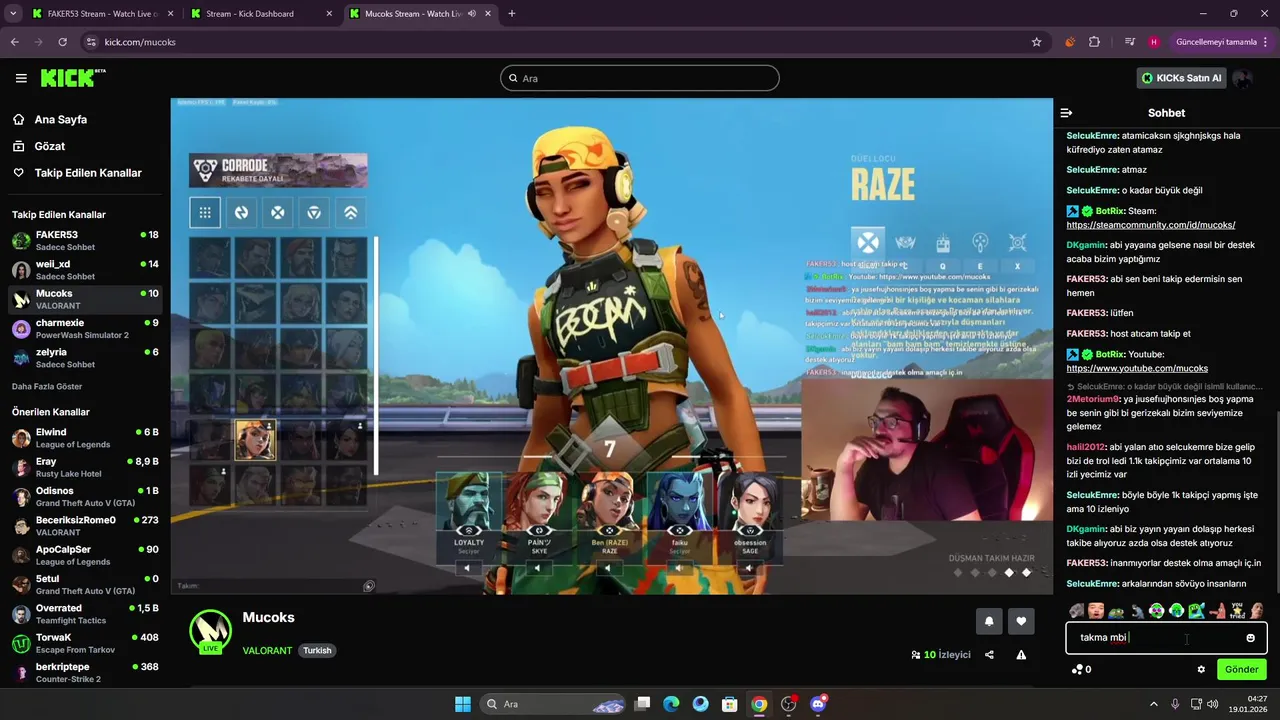
Task: Open Windows Start menu
Action: coord(462,704)
